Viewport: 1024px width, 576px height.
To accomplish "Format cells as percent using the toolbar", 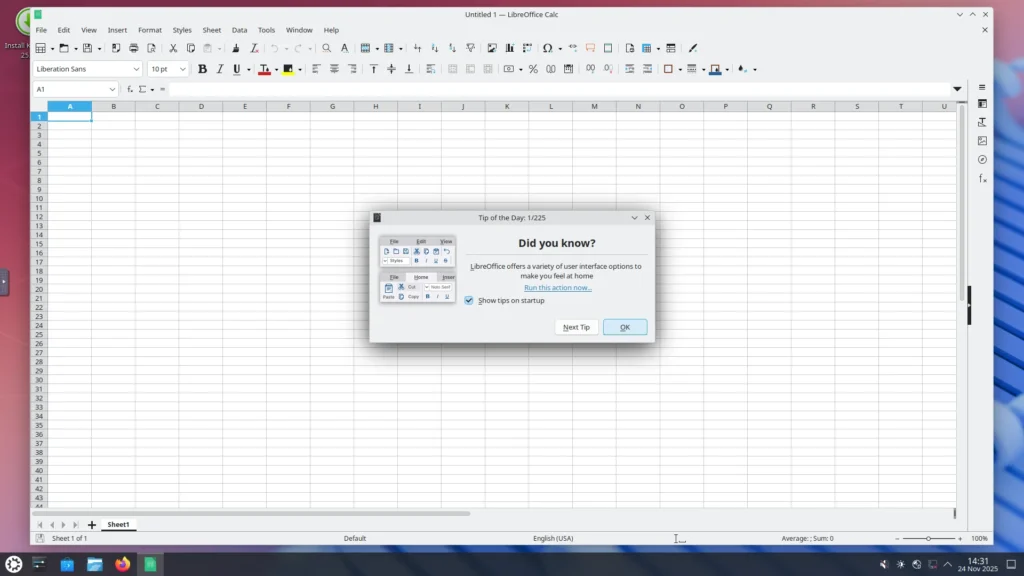I will point(533,69).
